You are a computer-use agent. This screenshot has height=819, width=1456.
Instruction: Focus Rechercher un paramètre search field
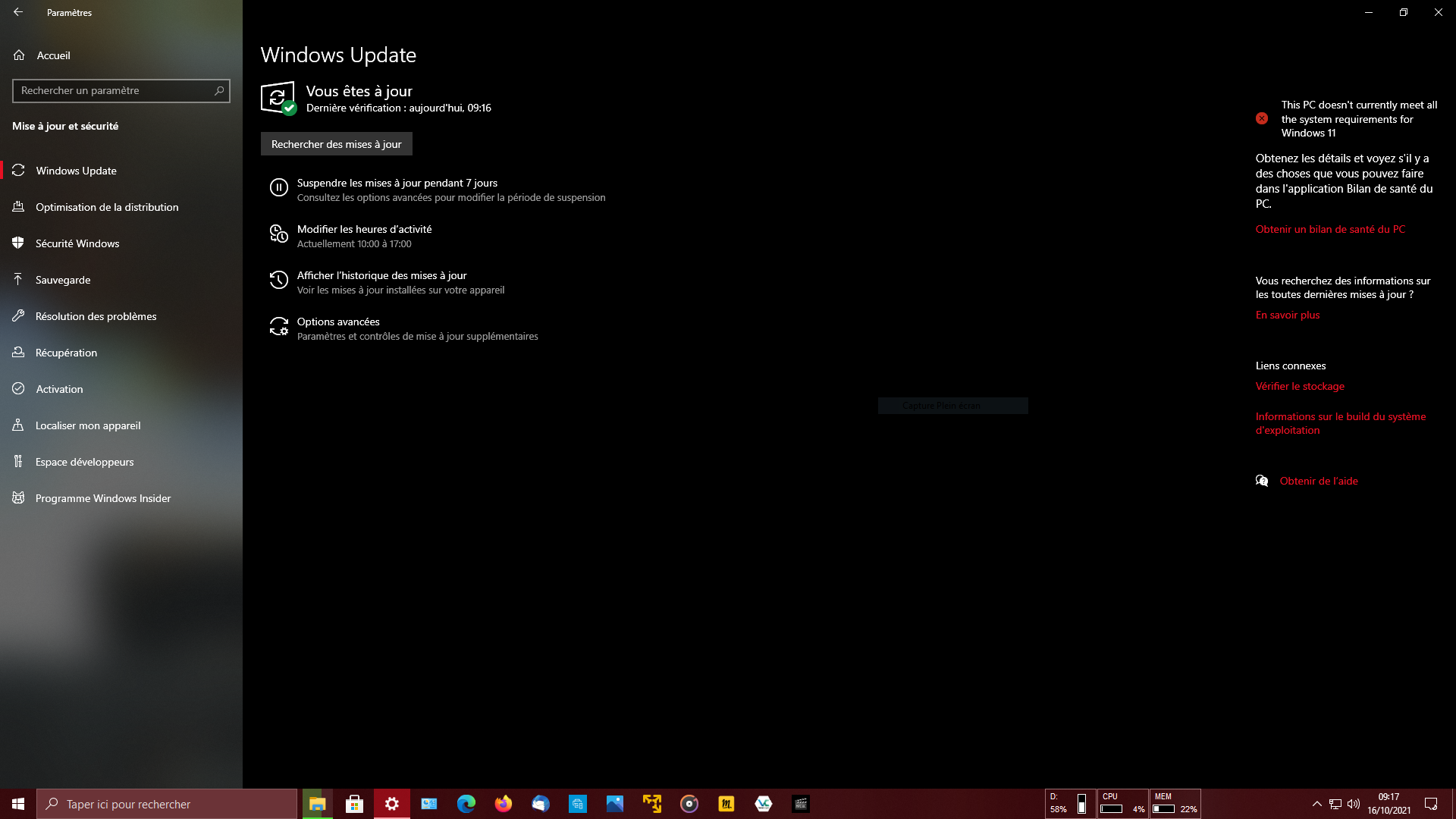tap(114, 91)
